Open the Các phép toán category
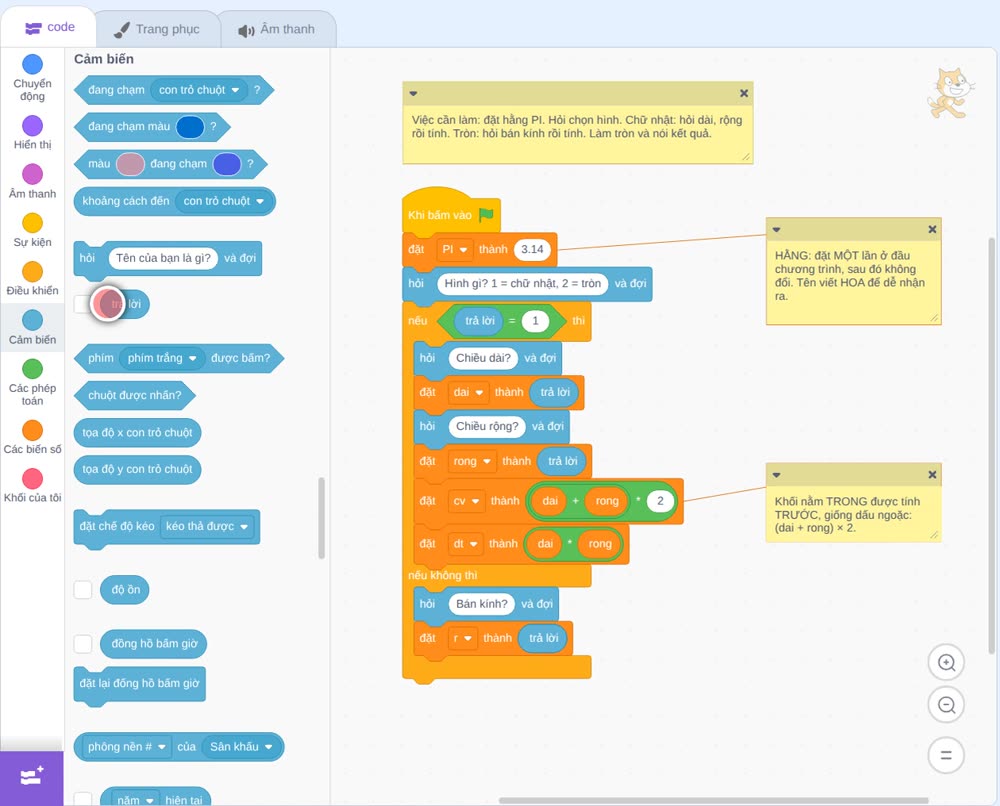The width and height of the screenshot is (1000, 806). click(x=32, y=383)
